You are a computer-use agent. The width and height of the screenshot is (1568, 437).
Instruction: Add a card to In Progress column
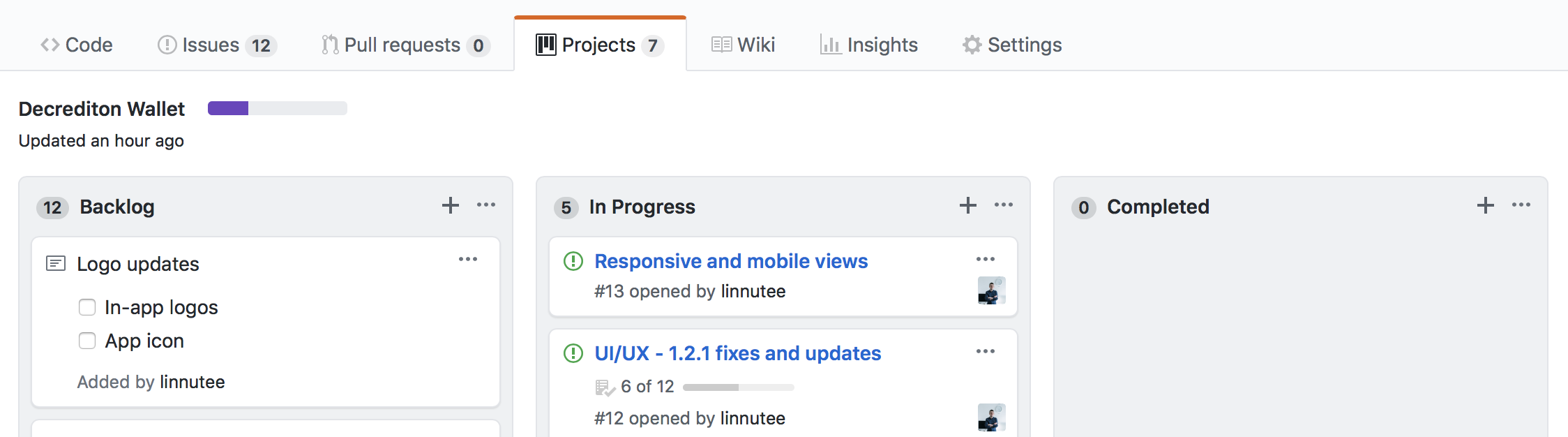[968, 205]
